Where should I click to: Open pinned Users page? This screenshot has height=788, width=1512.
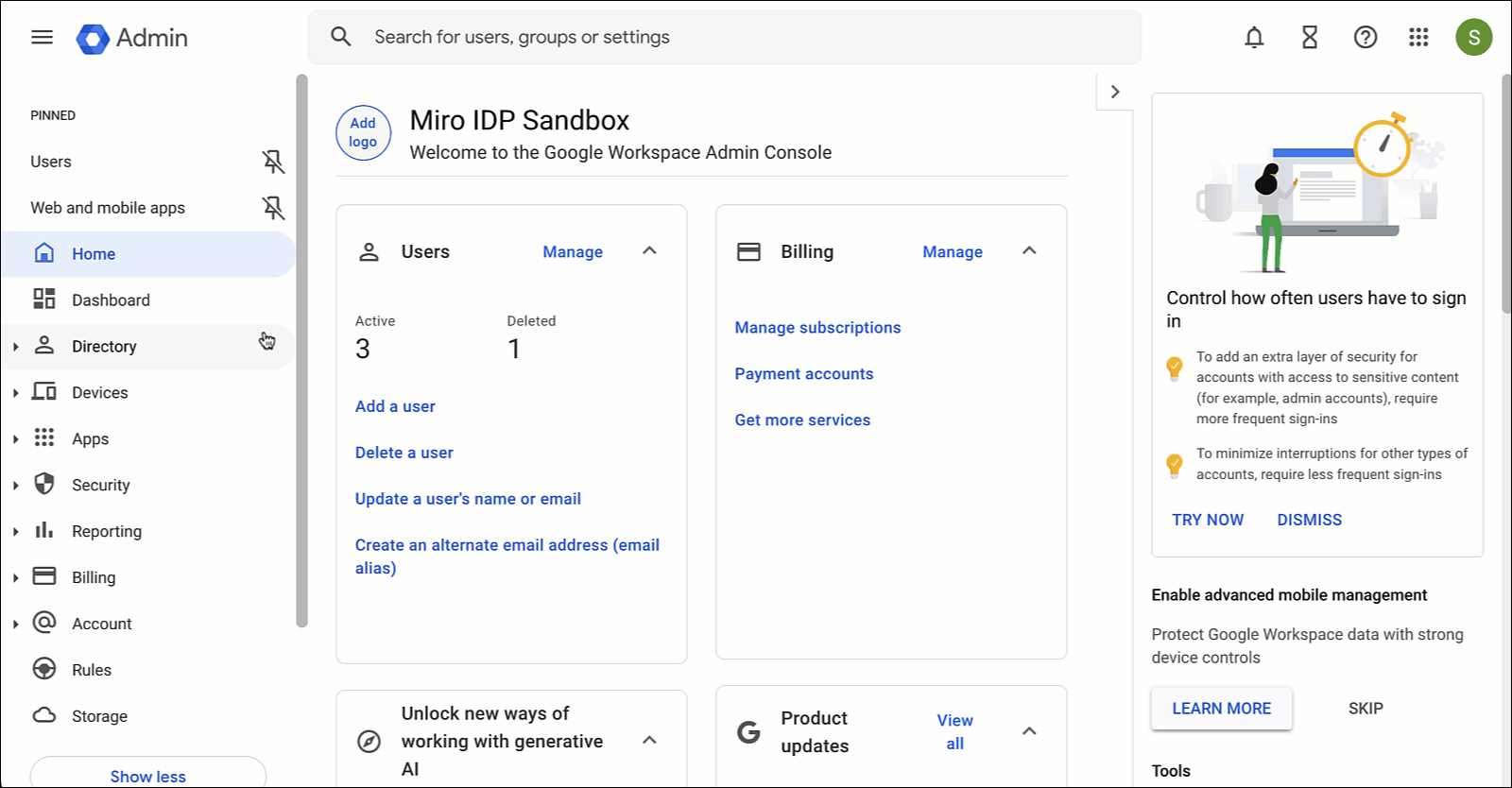click(51, 162)
